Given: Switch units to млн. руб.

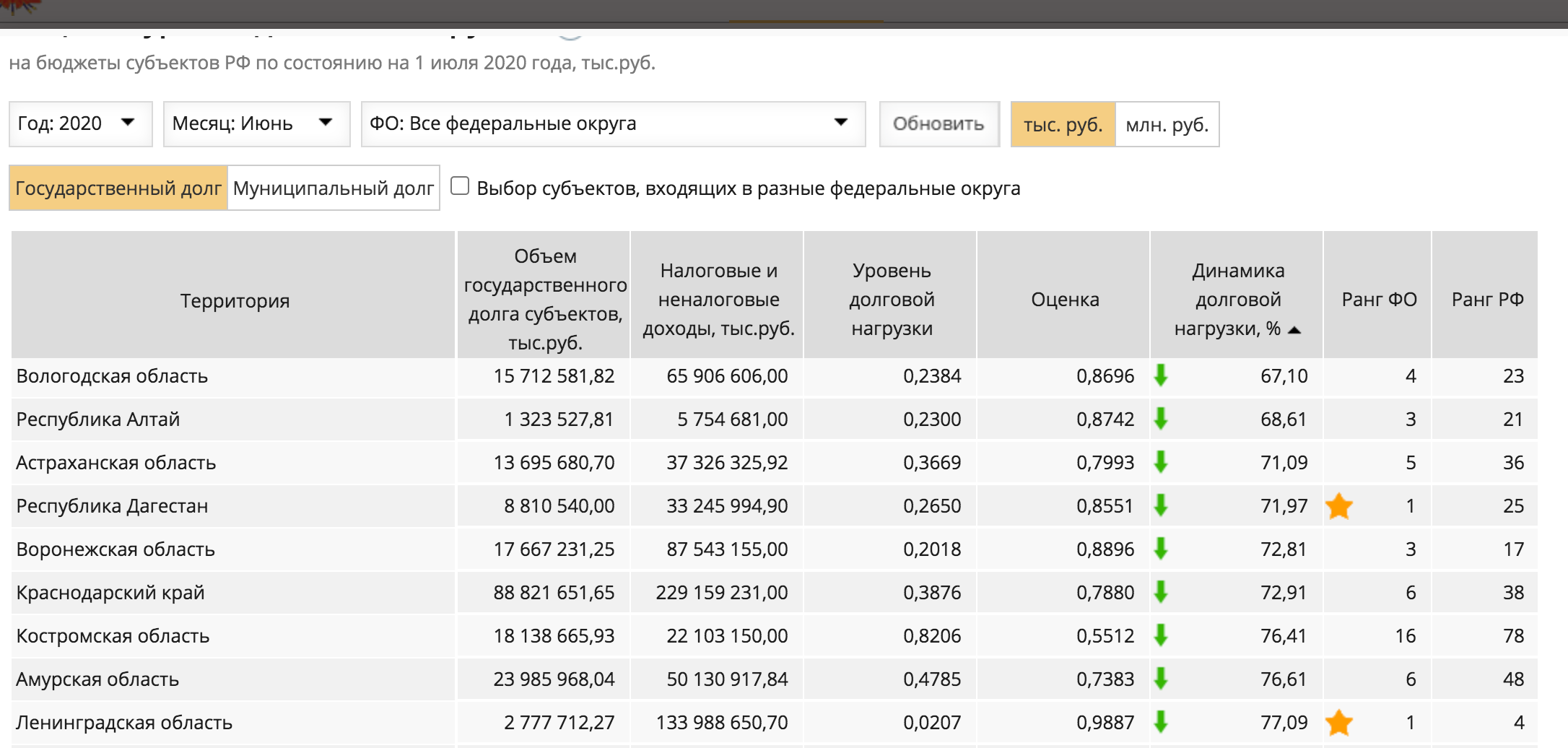Looking at the screenshot, I should click(1167, 124).
